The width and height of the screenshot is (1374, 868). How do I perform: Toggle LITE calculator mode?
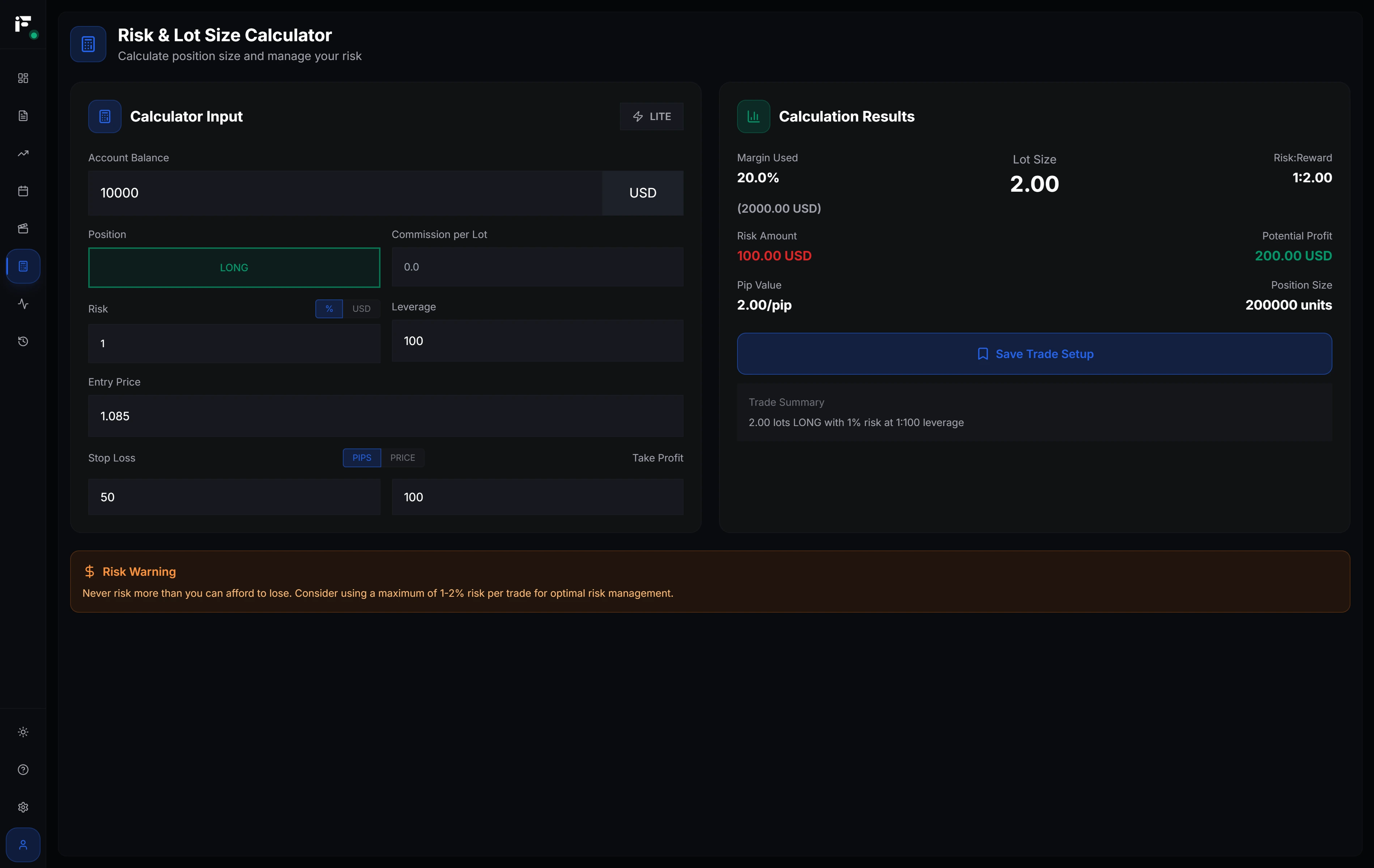[x=652, y=116]
